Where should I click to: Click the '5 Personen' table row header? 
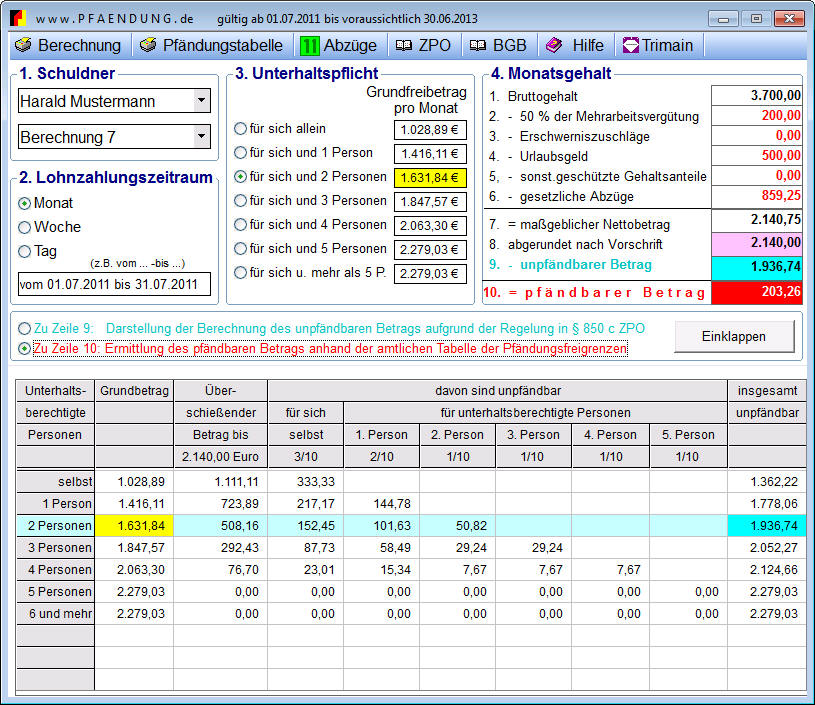point(55,592)
